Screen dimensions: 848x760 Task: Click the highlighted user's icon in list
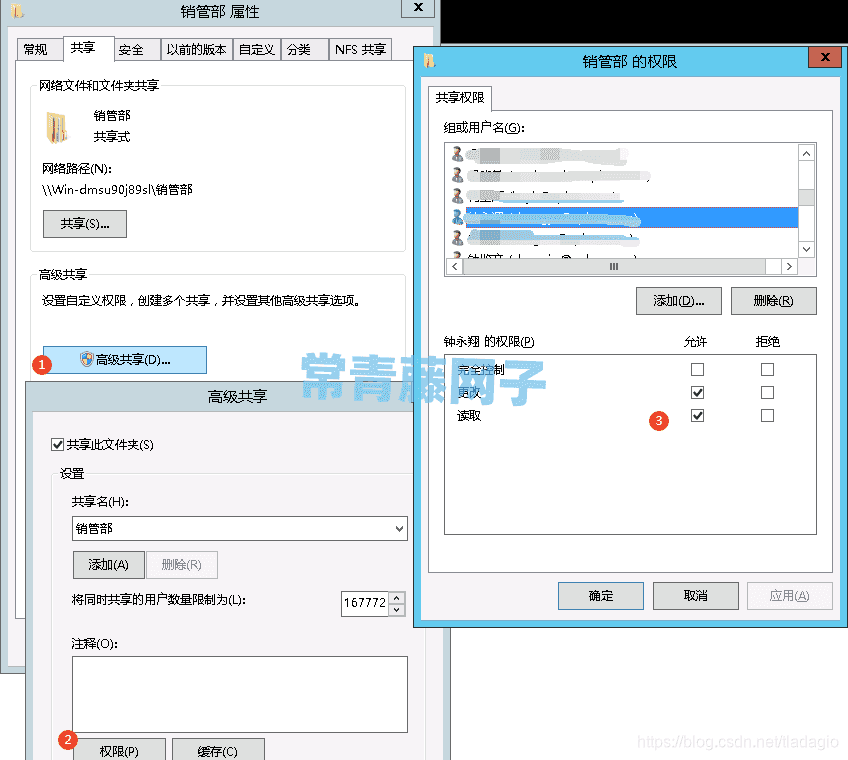458,217
